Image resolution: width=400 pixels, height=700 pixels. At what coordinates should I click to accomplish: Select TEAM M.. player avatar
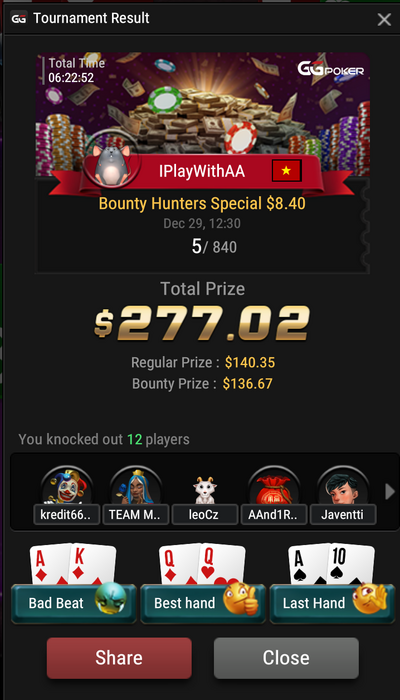tap(136, 486)
